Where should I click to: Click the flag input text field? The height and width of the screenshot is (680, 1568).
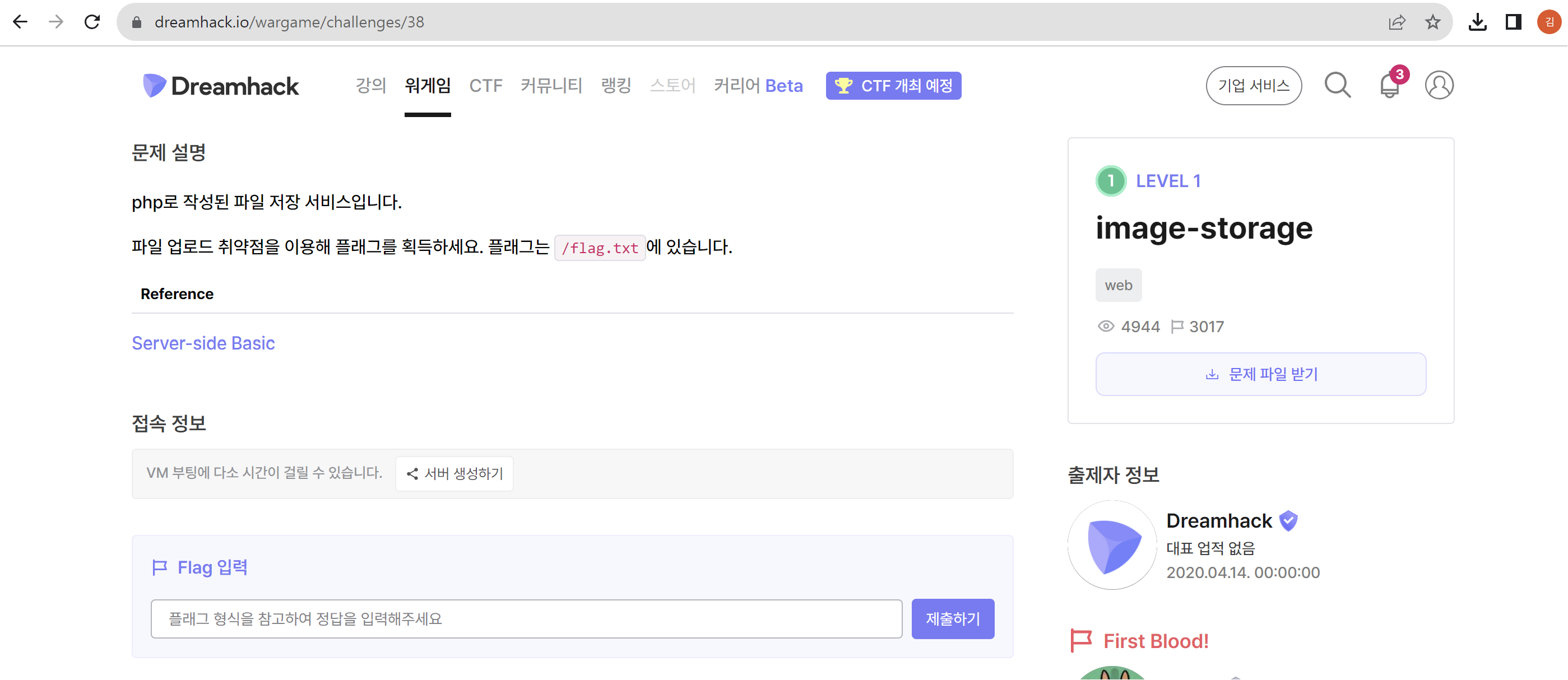coord(526,618)
